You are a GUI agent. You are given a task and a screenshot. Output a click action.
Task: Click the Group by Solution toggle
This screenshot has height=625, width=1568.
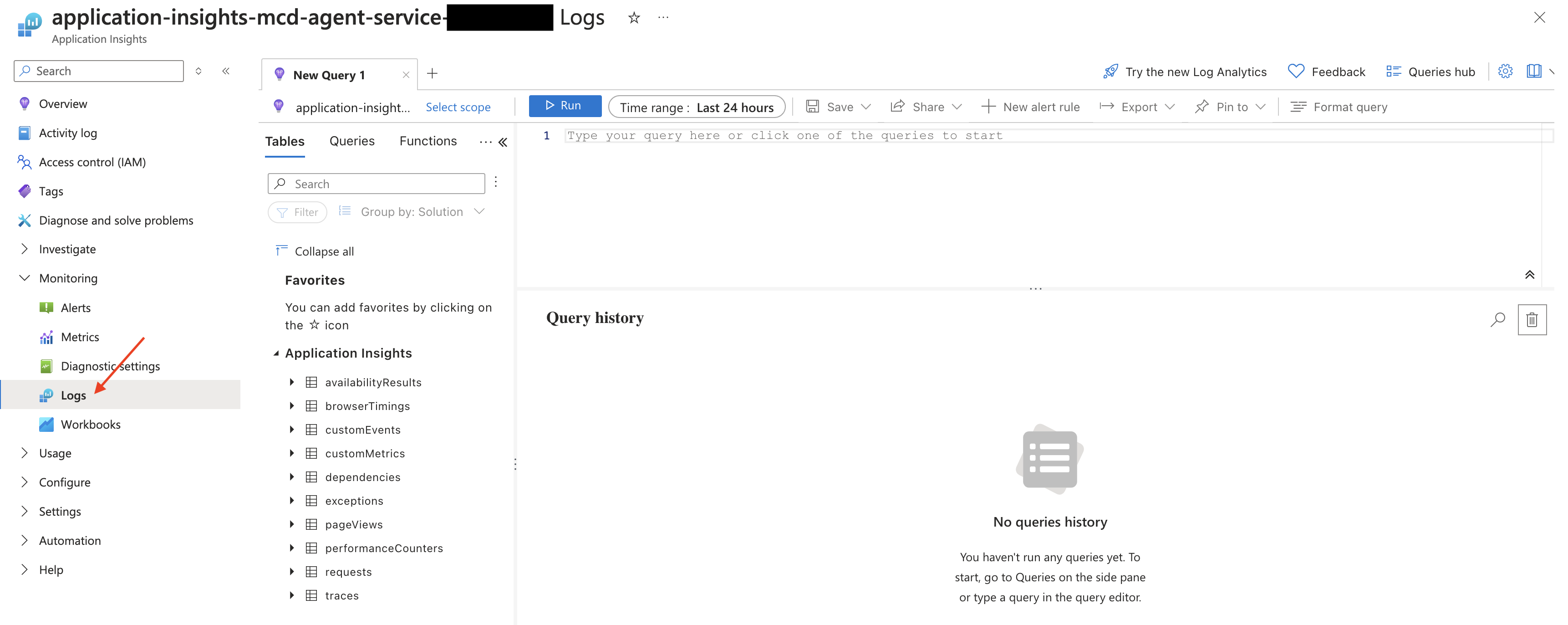coord(412,211)
